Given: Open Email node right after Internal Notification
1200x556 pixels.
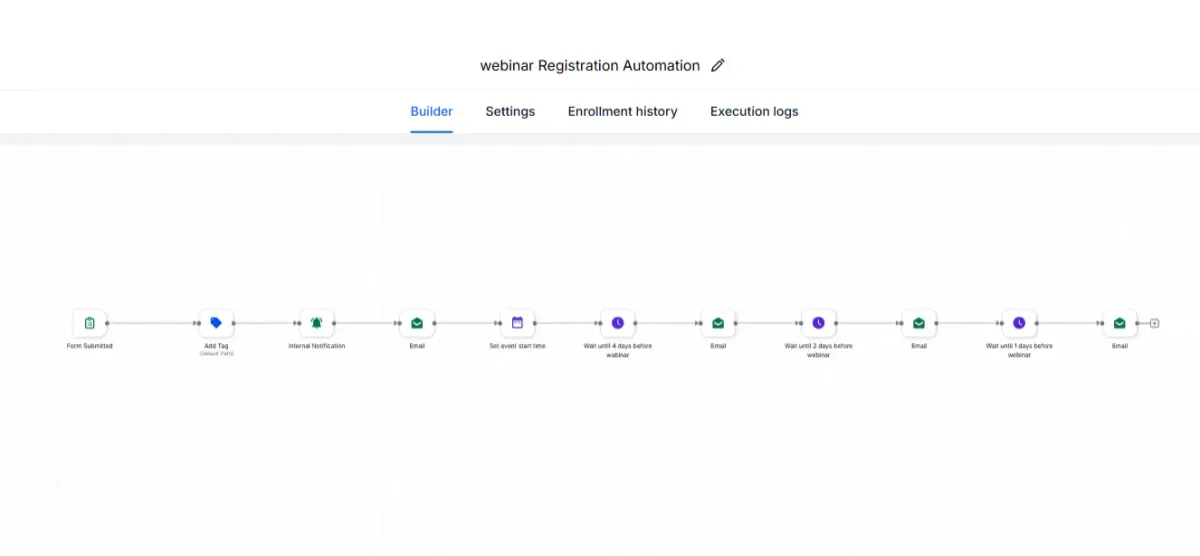Looking at the screenshot, I should tap(417, 323).
